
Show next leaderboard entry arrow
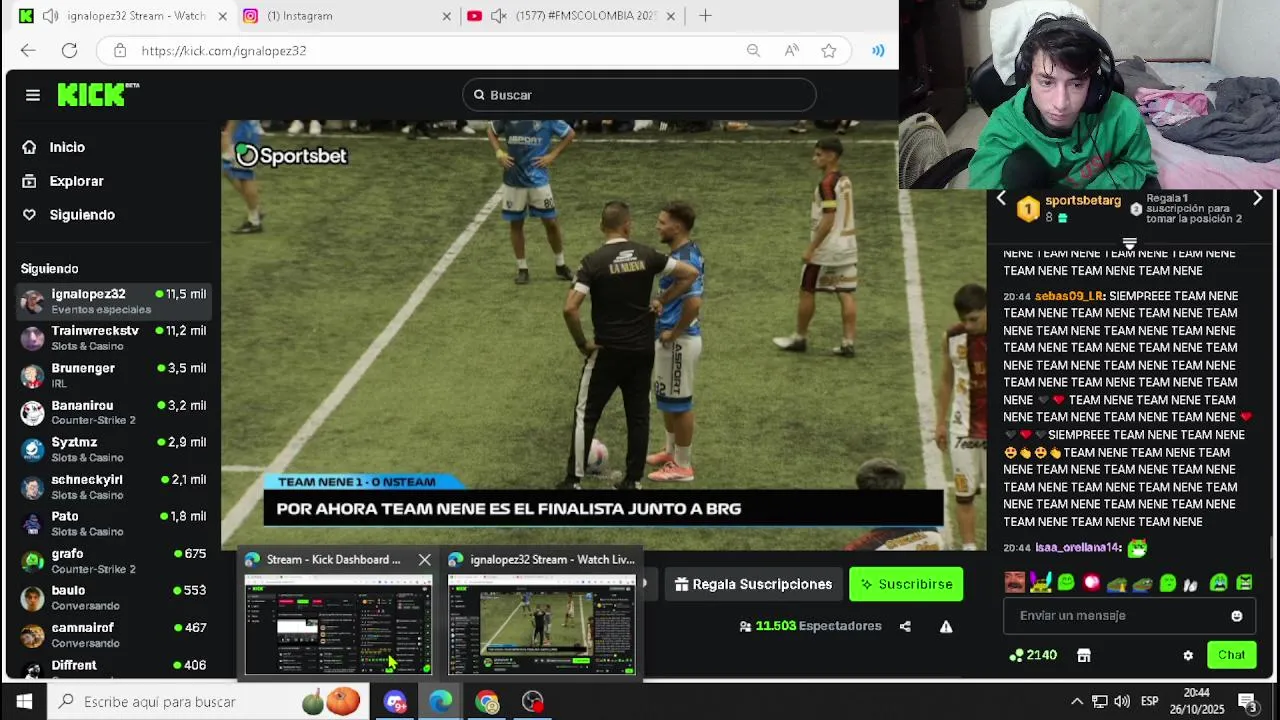(1257, 199)
